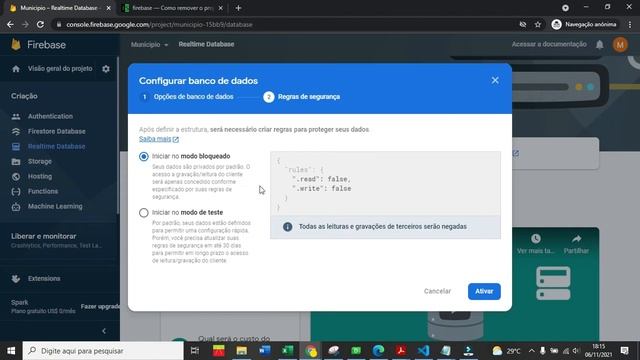Click the taskbar search box
Viewport: 640px width, 360px height.
[103, 351]
